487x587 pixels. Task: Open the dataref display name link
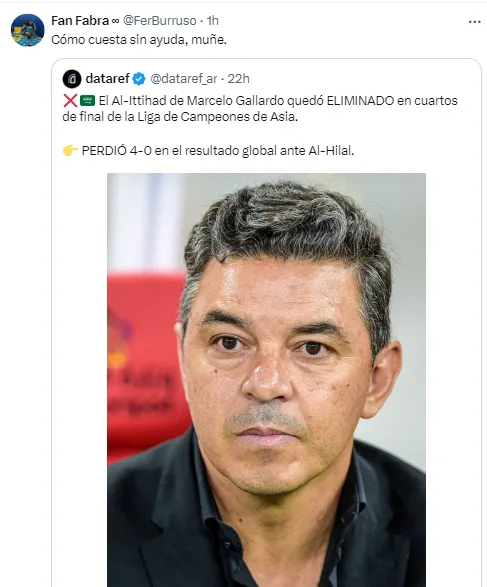pyautogui.click(x=107, y=79)
